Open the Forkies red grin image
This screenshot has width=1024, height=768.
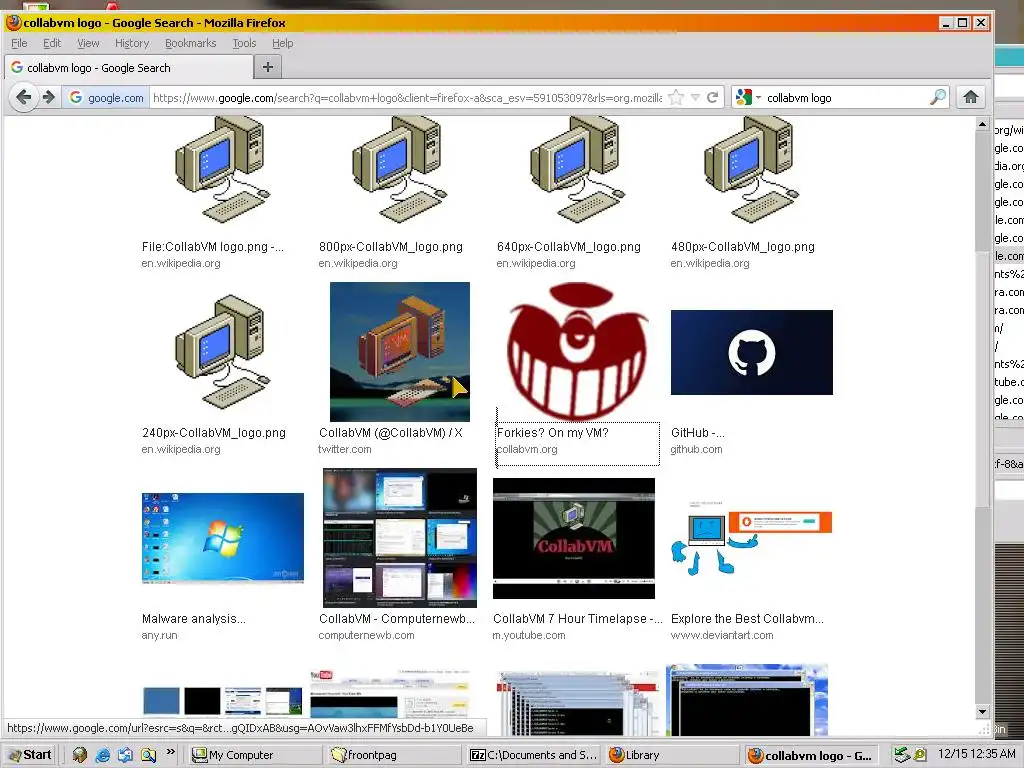(x=577, y=351)
